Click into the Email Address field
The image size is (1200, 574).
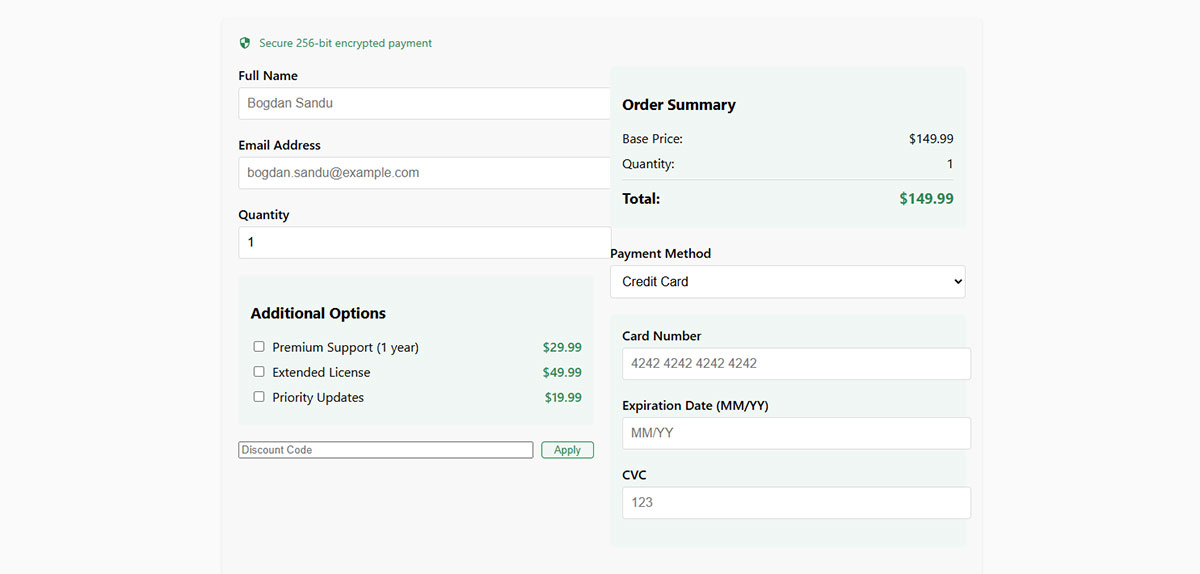point(425,173)
